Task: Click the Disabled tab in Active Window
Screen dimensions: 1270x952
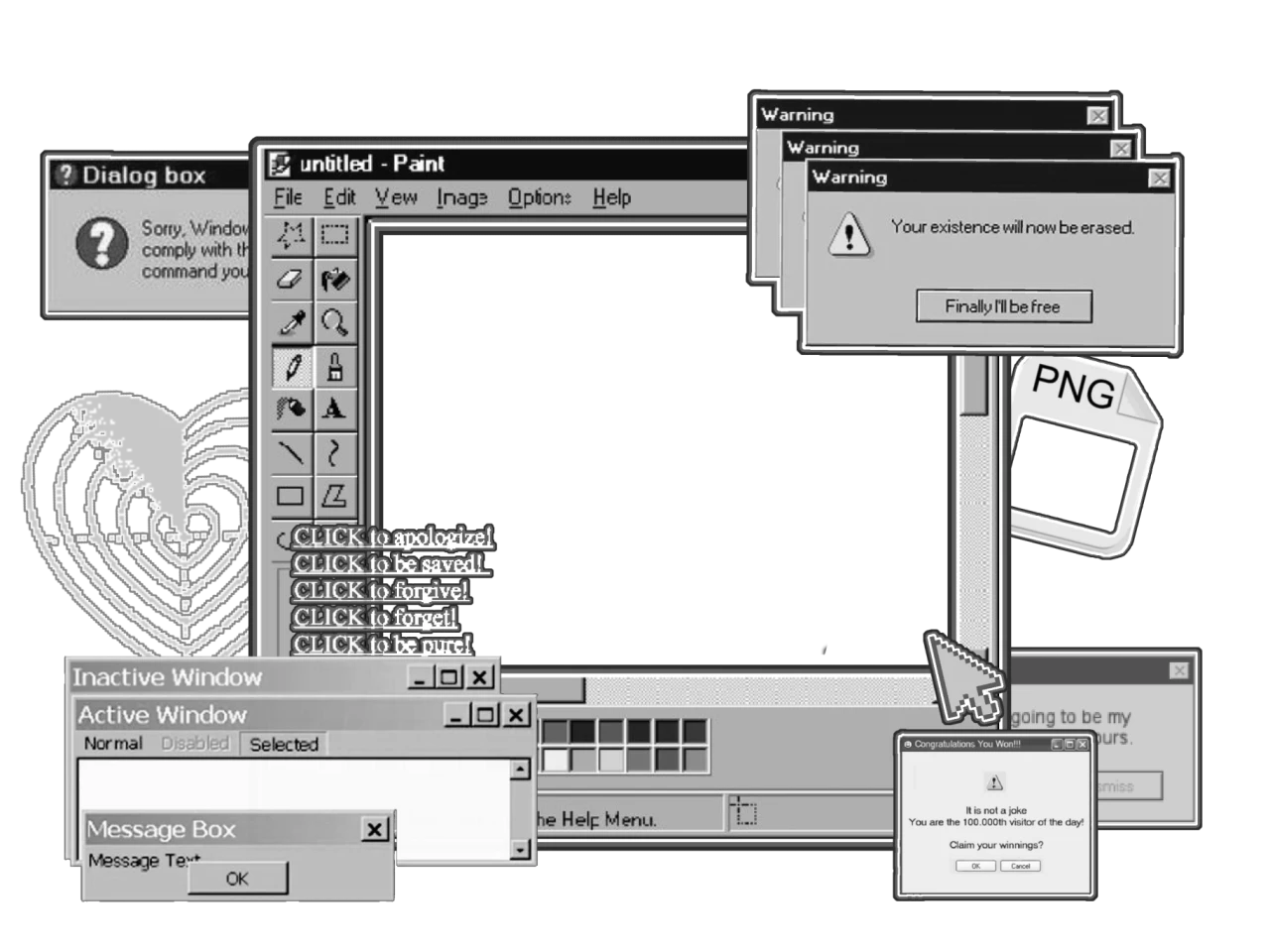Action: coord(195,744)
